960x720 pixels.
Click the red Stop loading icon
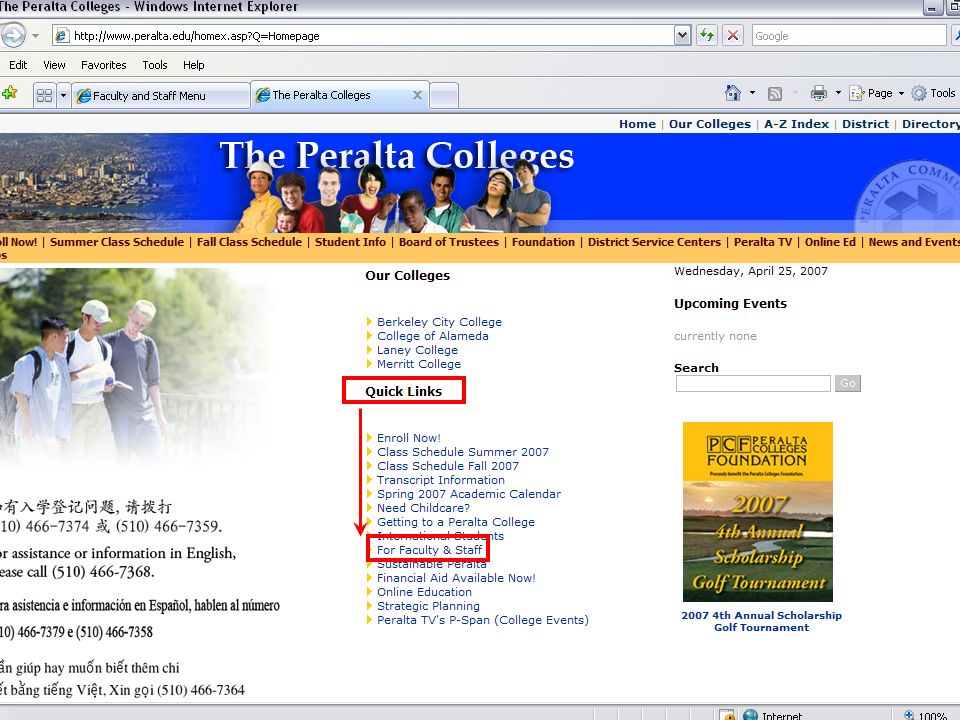tap(733, 35)
